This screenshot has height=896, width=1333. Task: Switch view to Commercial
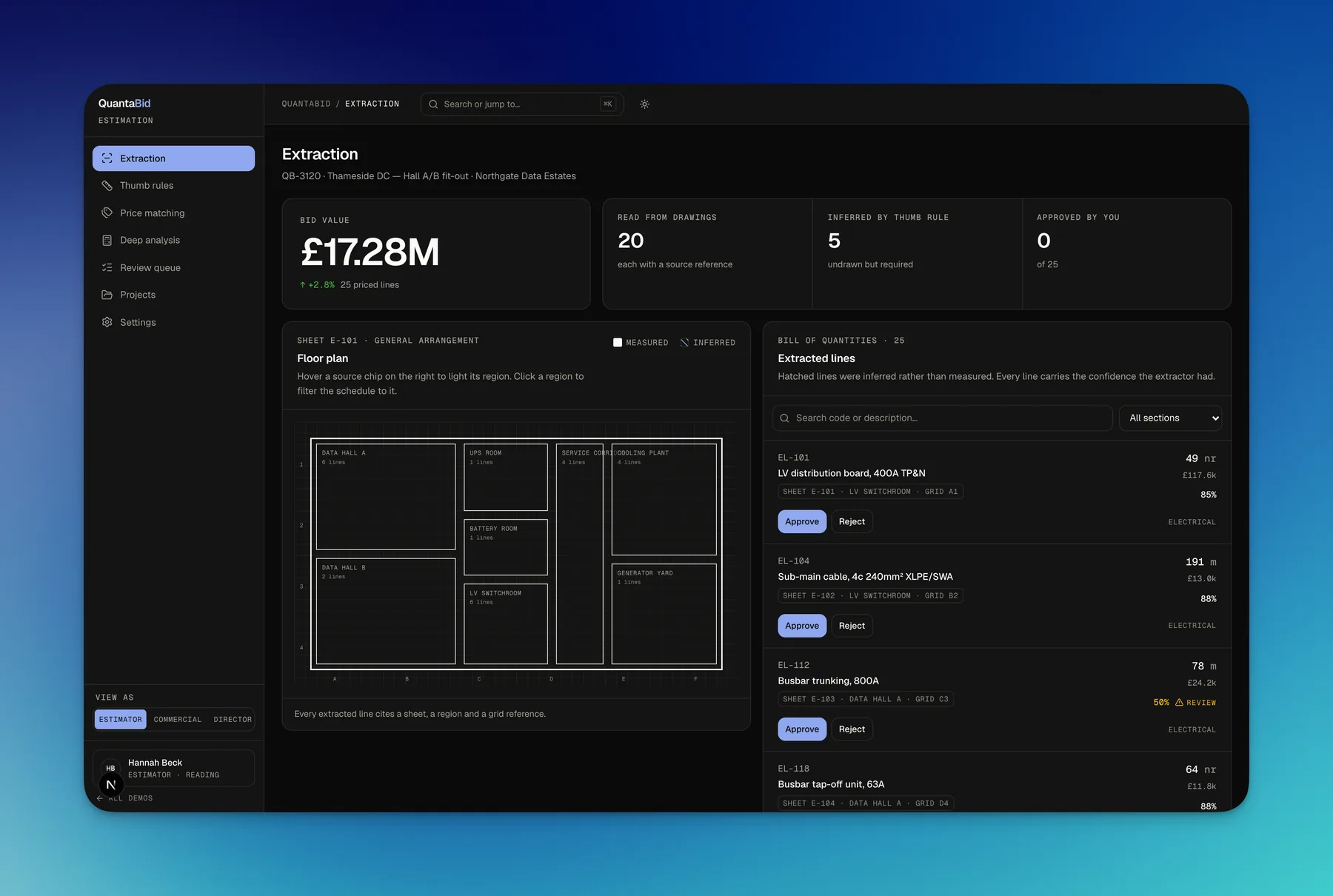point(178,720)
